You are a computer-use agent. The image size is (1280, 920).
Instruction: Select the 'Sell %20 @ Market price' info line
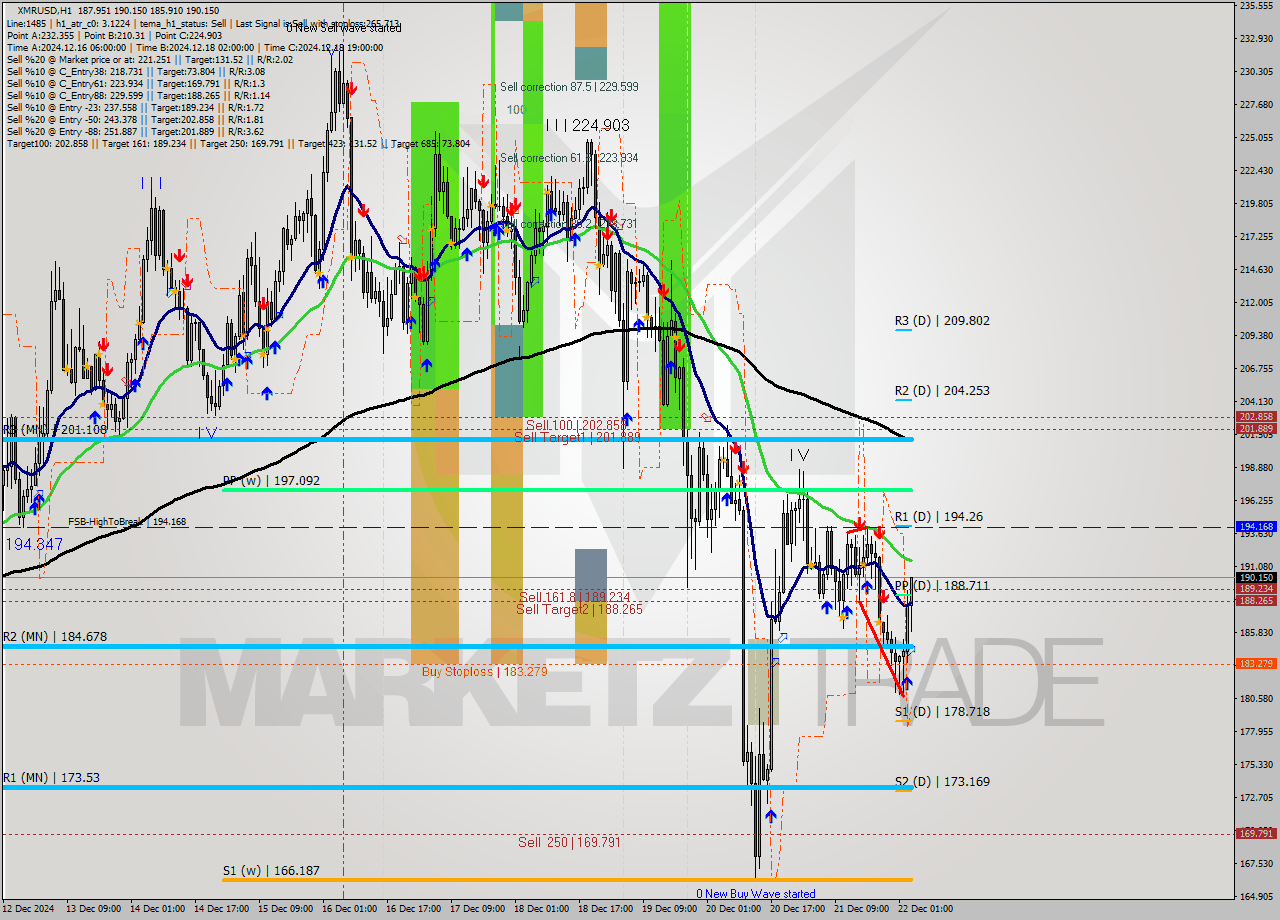pyautogui.click(x=150, y=59)
